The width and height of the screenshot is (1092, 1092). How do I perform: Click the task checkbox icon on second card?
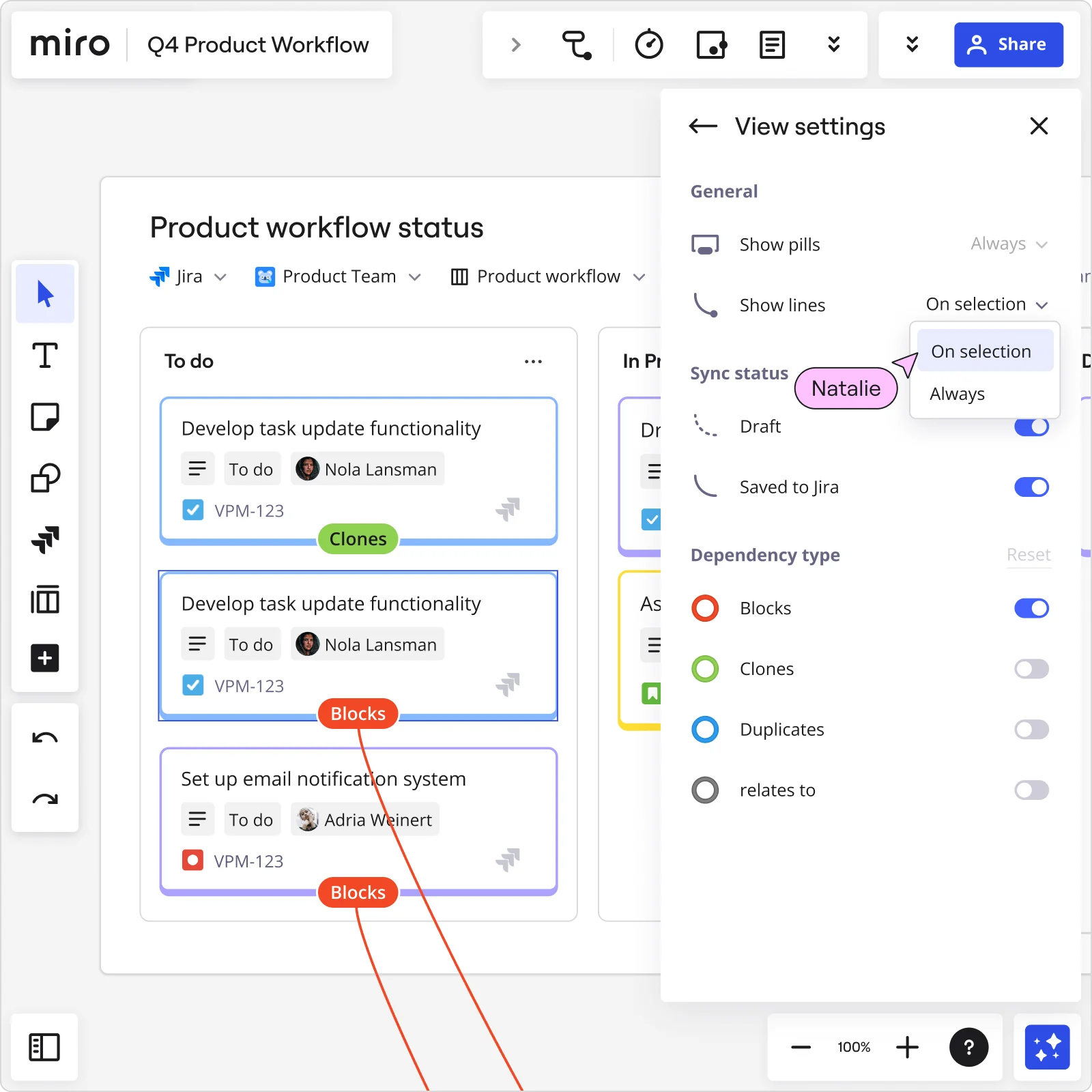[x=193, y=685]
